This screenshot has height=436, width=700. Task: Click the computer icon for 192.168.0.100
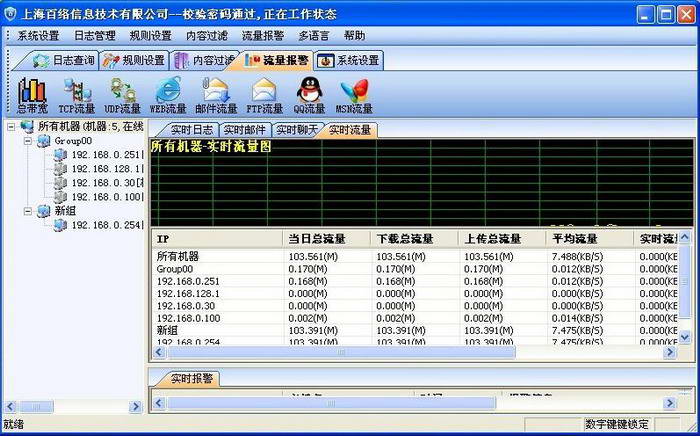click(60, 197)
